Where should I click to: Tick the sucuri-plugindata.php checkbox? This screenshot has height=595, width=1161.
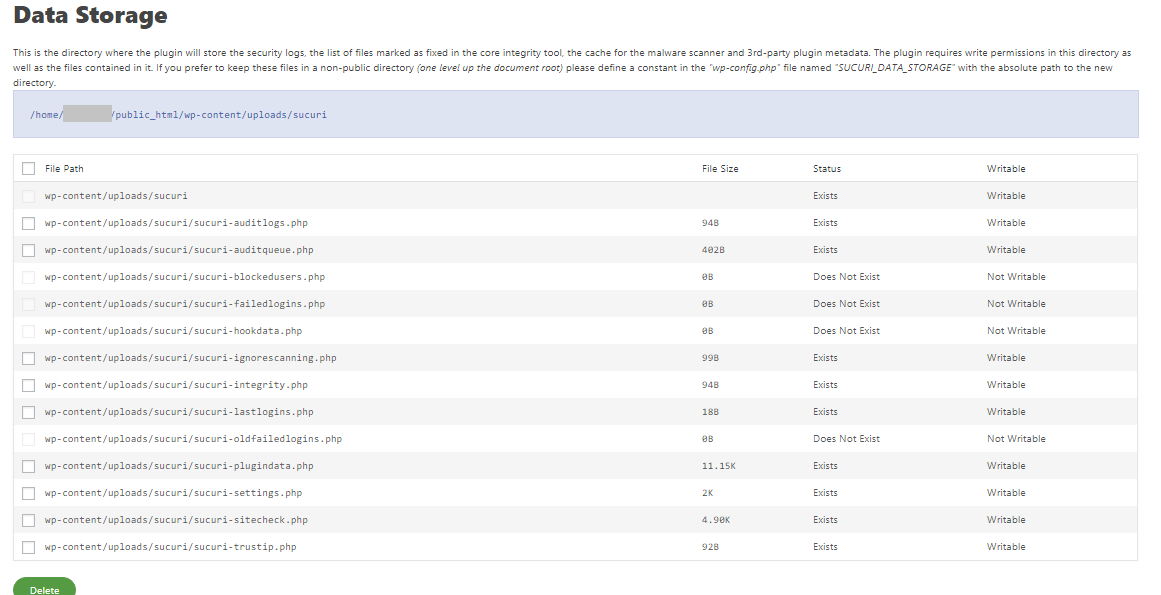coord(28,466)
